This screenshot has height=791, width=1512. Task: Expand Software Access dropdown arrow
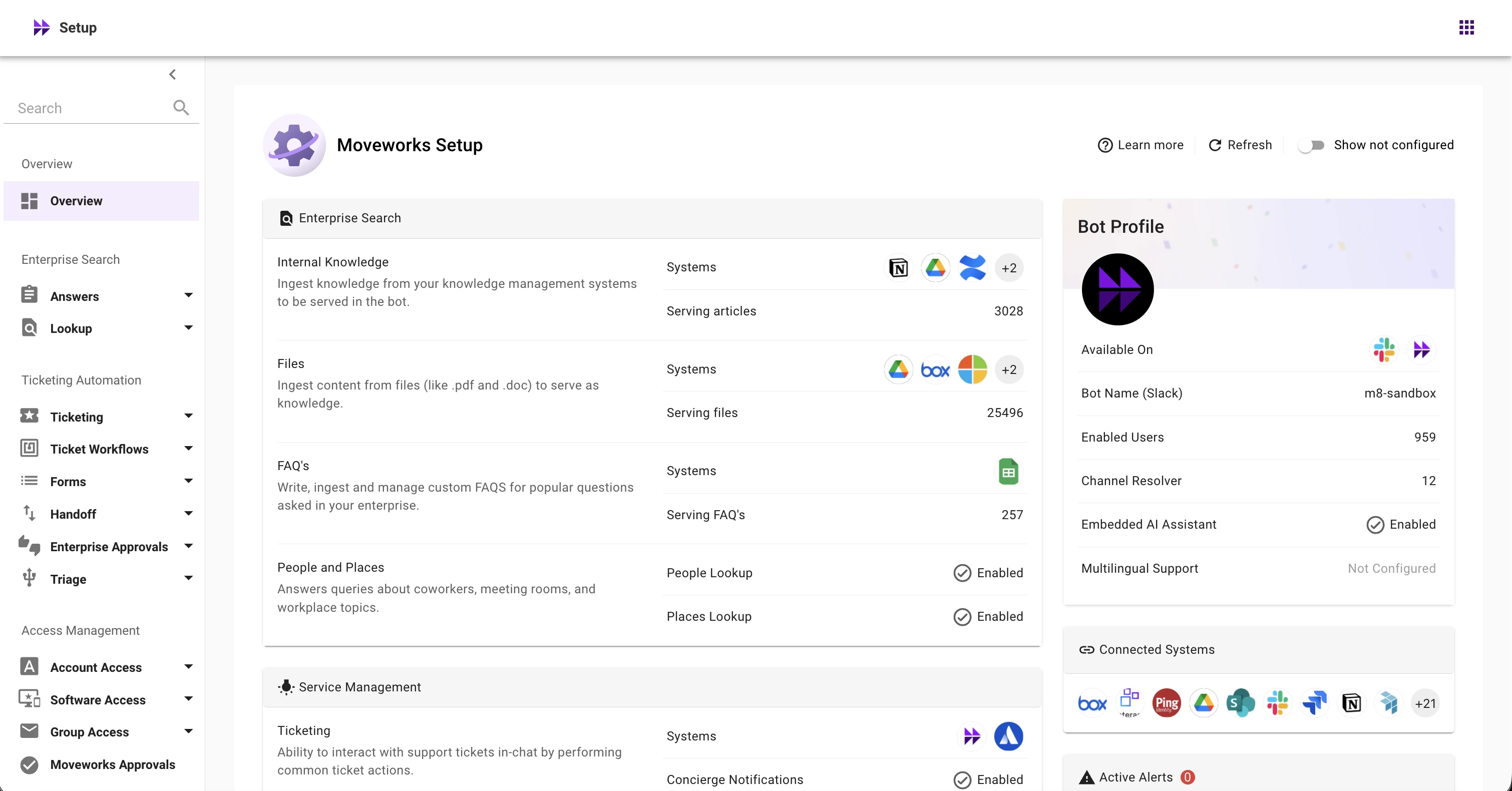[188, 699]
